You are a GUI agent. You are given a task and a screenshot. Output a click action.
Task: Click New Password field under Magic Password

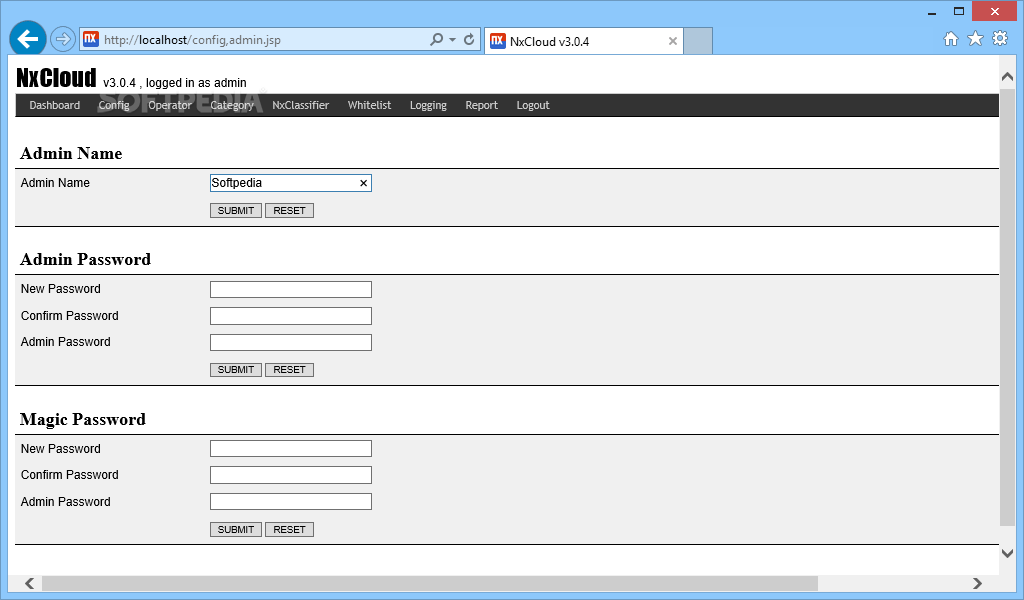[291, 449]
